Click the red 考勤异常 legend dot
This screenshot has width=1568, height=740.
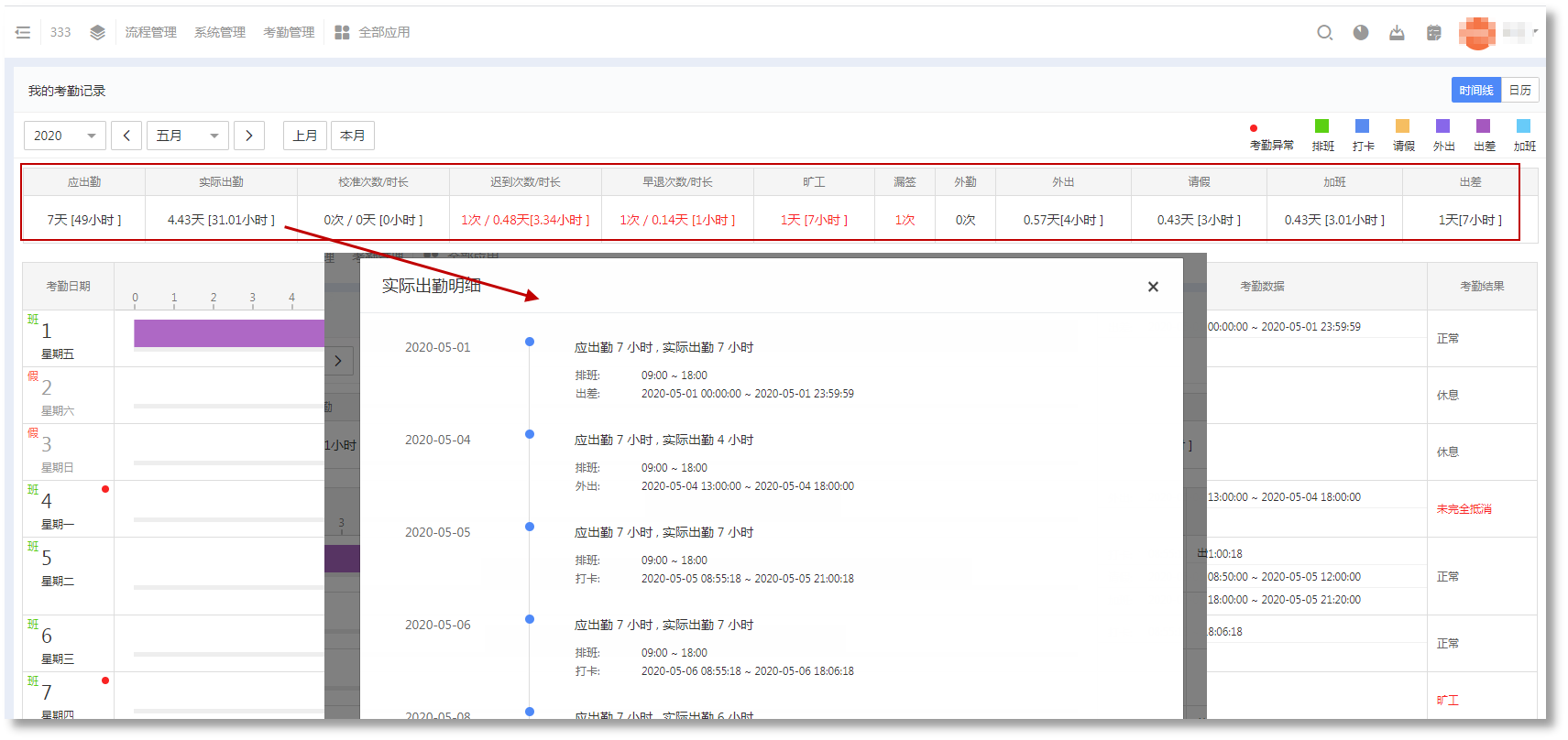click(x=1254, y=128)
